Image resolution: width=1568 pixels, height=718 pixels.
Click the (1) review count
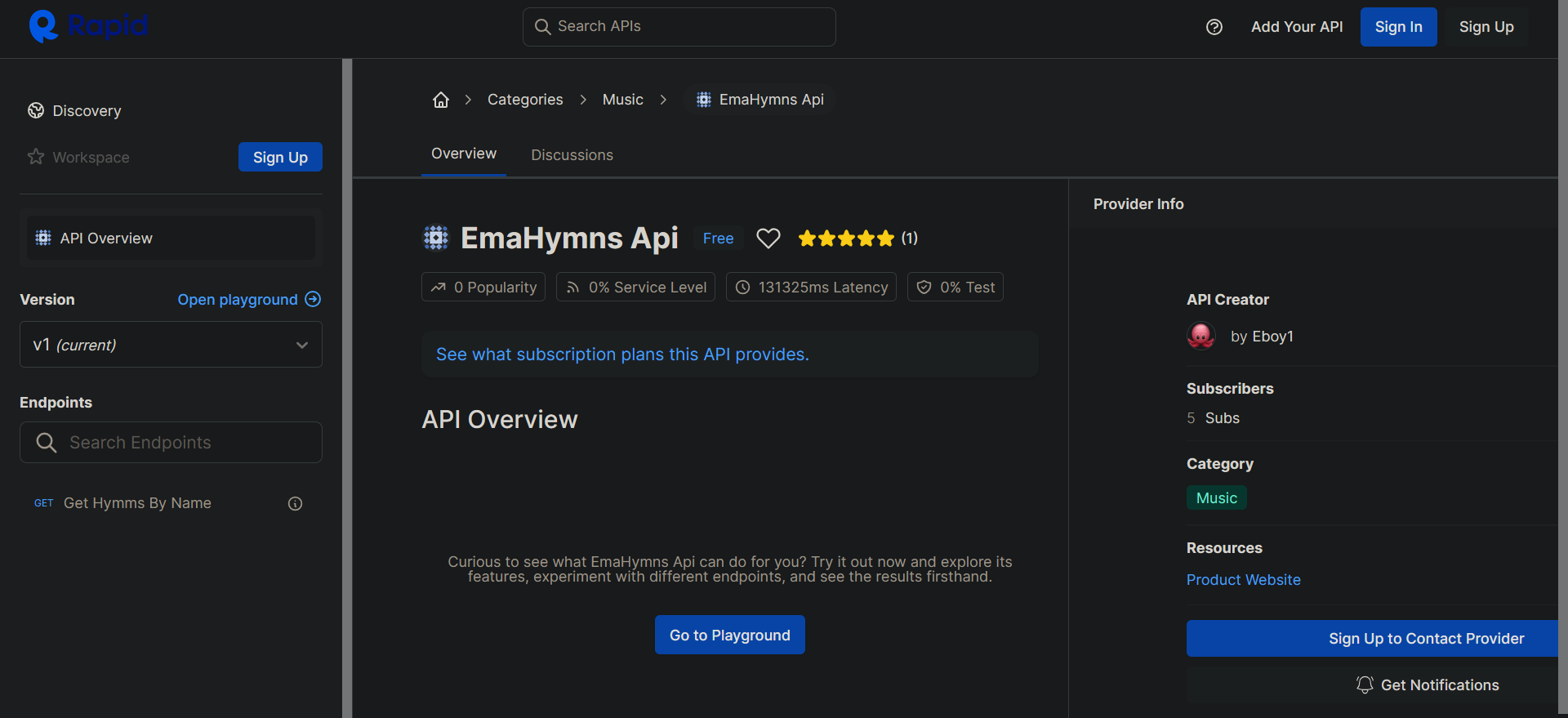tap(910, 239)
